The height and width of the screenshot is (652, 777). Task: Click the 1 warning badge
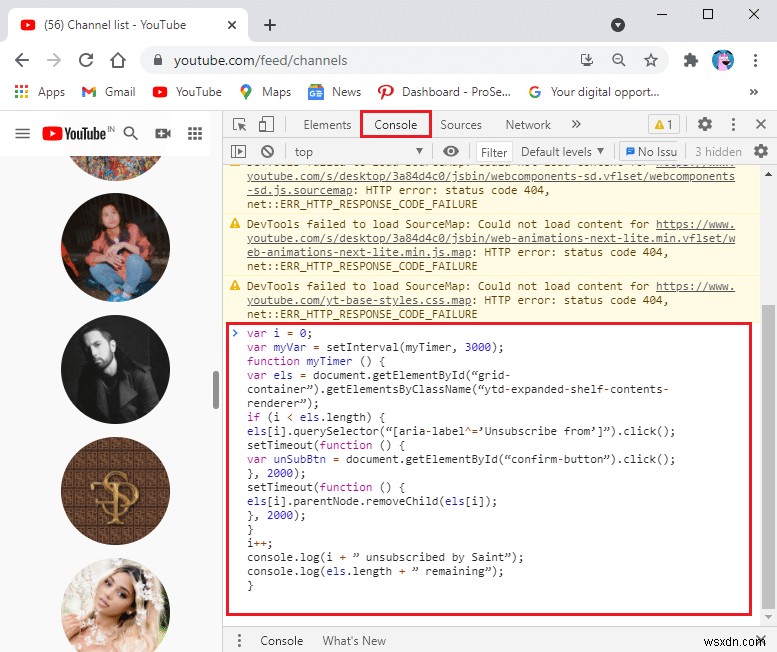(x=664, y=124)
